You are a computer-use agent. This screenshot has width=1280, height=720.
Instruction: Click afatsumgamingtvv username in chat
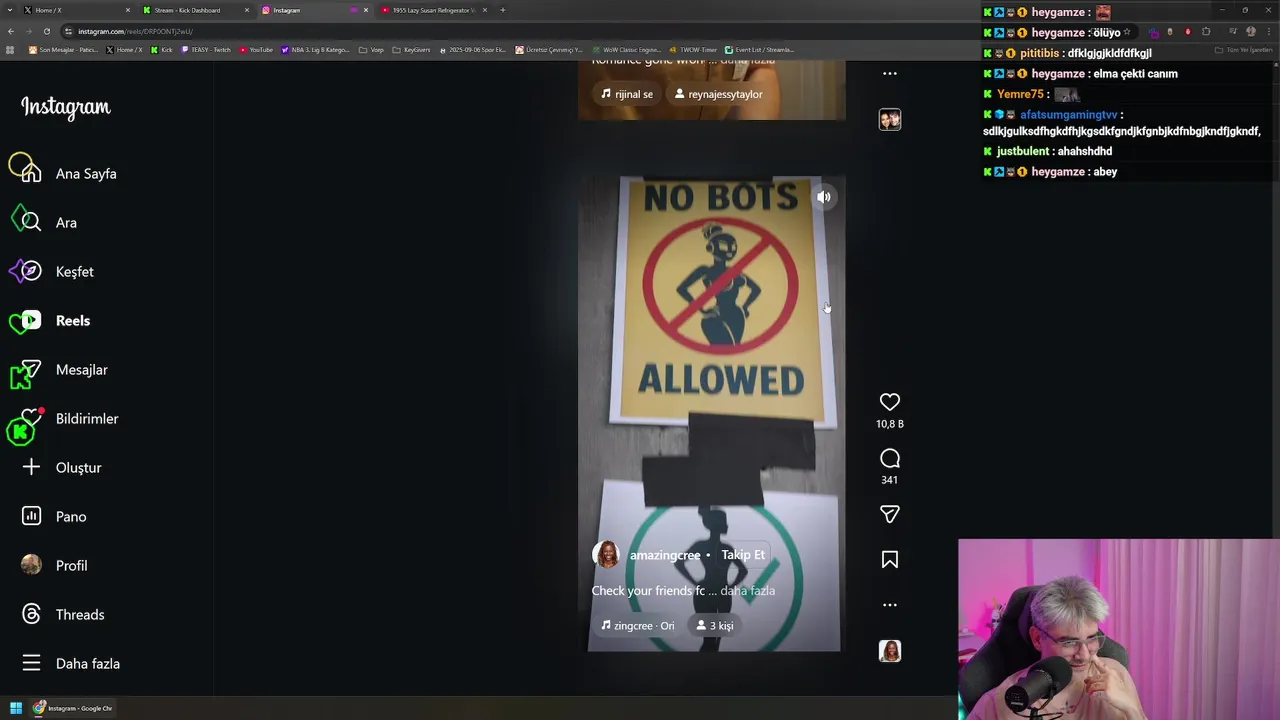[1068, 115]
